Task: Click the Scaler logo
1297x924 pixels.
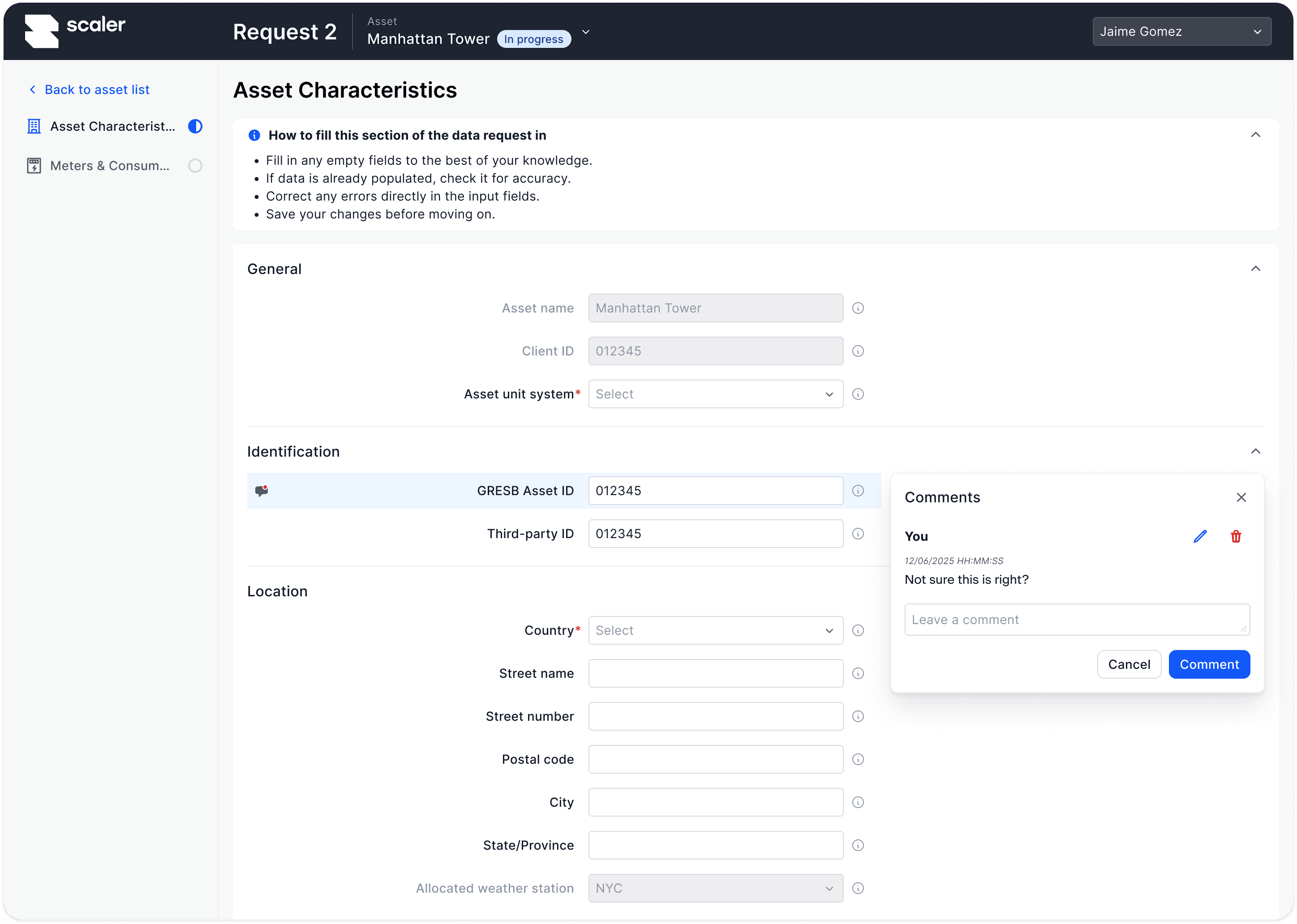Action: [75, 31]
